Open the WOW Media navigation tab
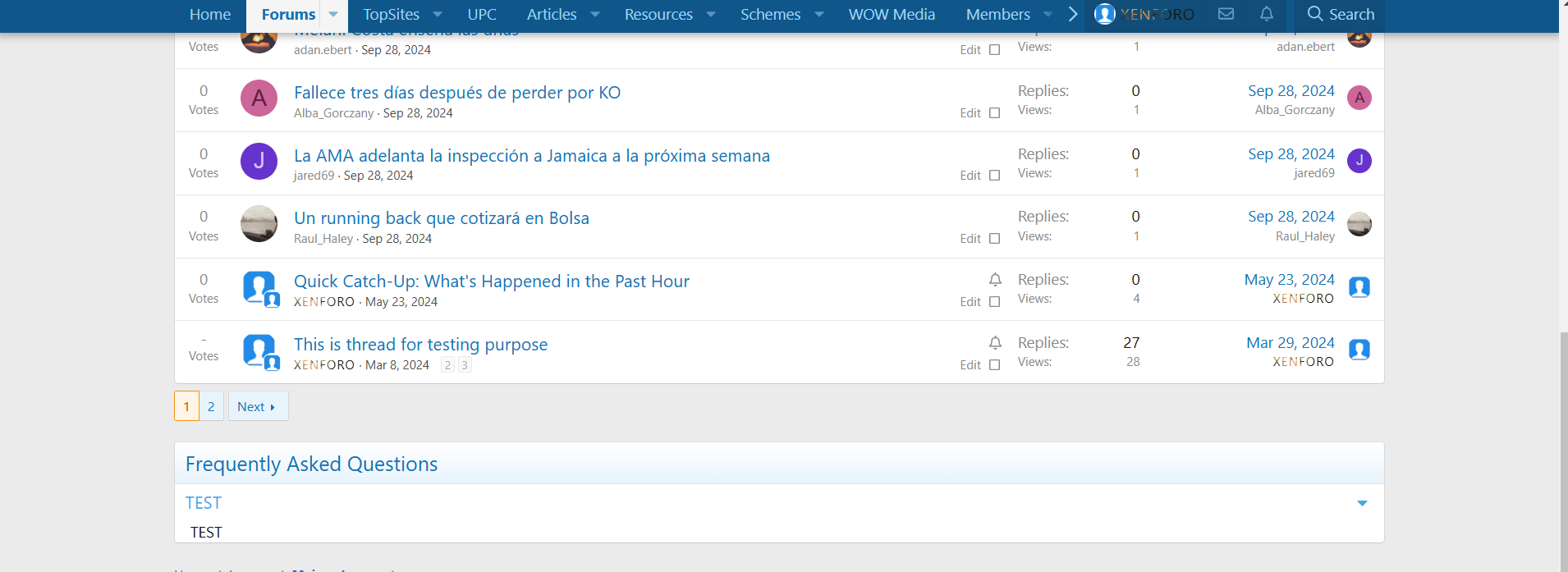This screenshot has width=1568, height=572. coord(892,15)
